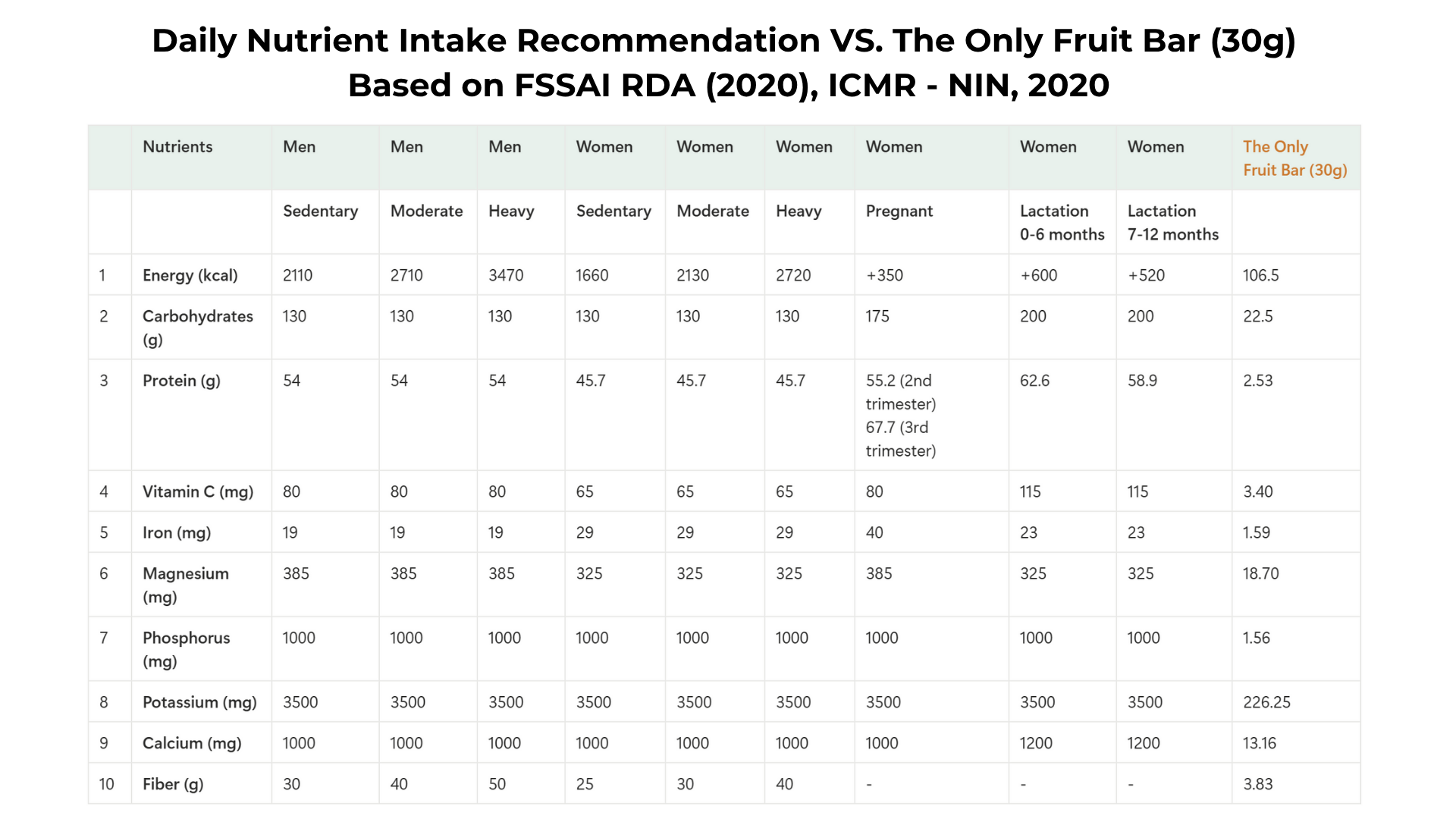Select the 'Lactation 0-6 months' subheader

[x=1062, y=223]
